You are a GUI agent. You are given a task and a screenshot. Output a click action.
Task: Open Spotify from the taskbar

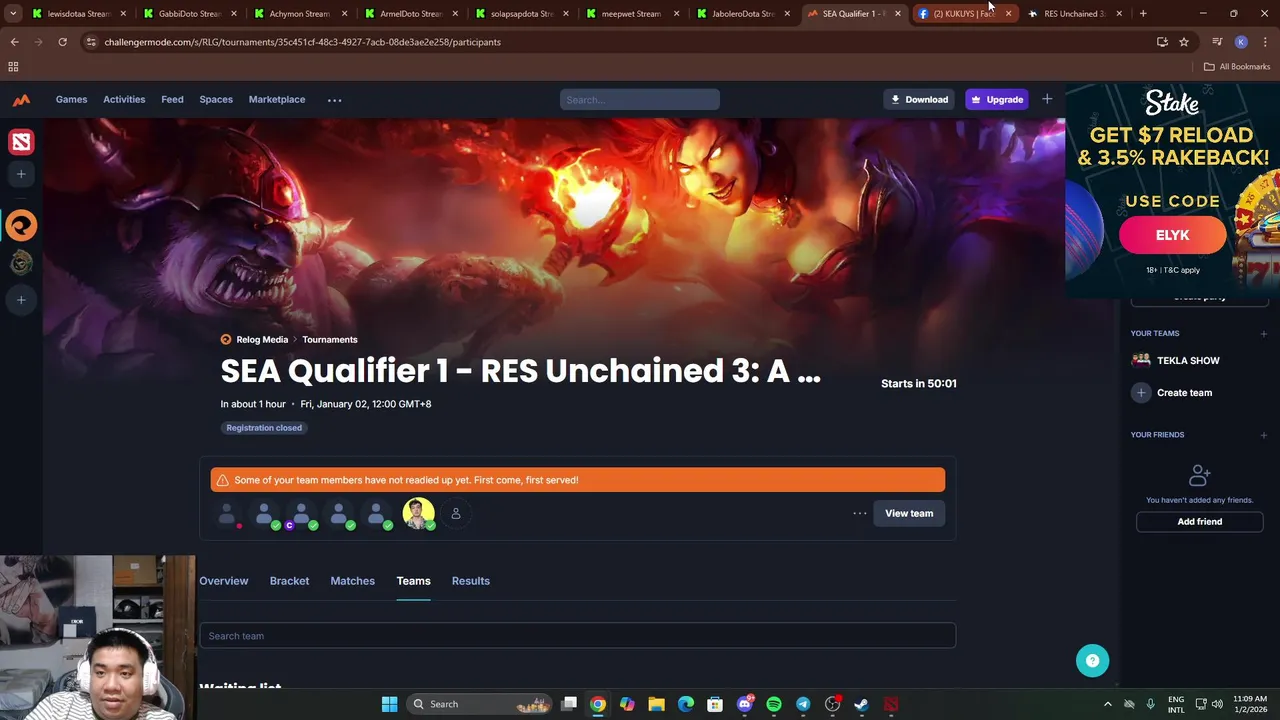point(774,704)
